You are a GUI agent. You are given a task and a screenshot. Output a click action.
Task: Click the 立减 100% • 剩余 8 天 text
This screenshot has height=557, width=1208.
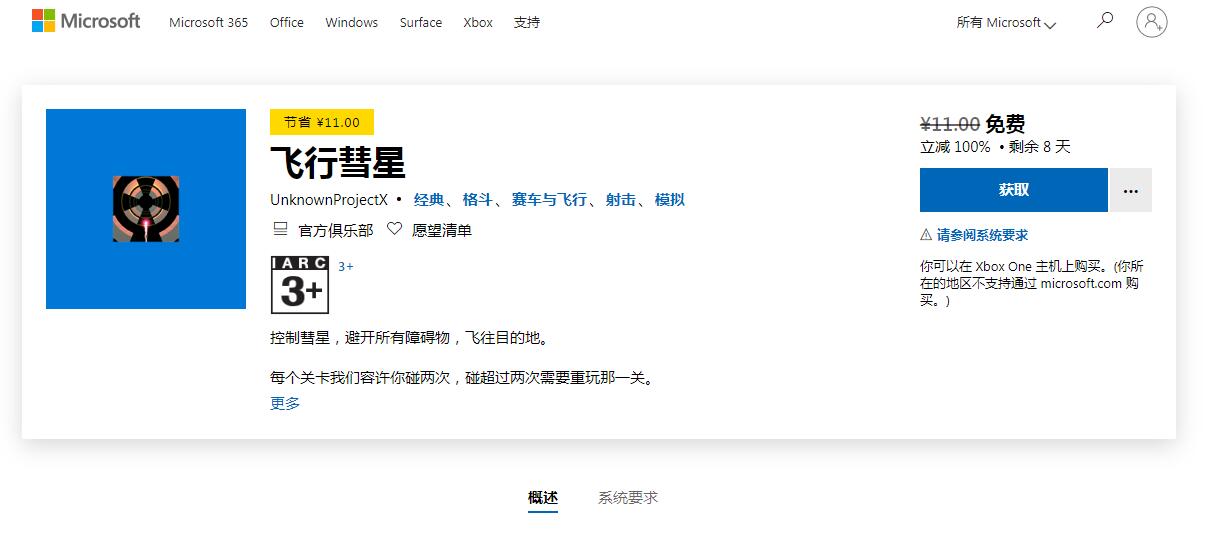[995, 147]
